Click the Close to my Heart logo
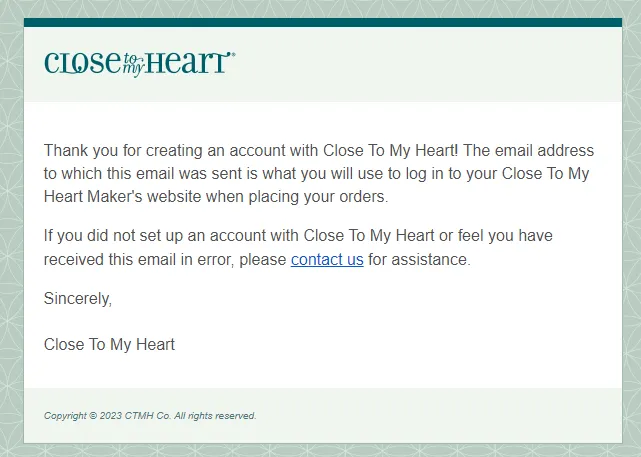This screenshot has height=457, width=641. pos(140,64)
